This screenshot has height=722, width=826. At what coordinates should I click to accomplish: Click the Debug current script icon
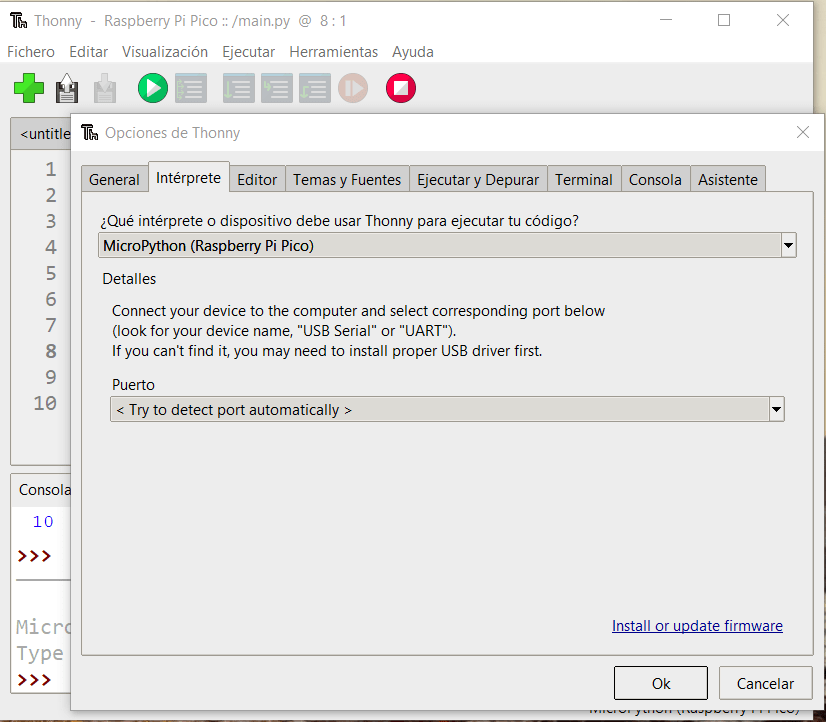tap(190, 89)
